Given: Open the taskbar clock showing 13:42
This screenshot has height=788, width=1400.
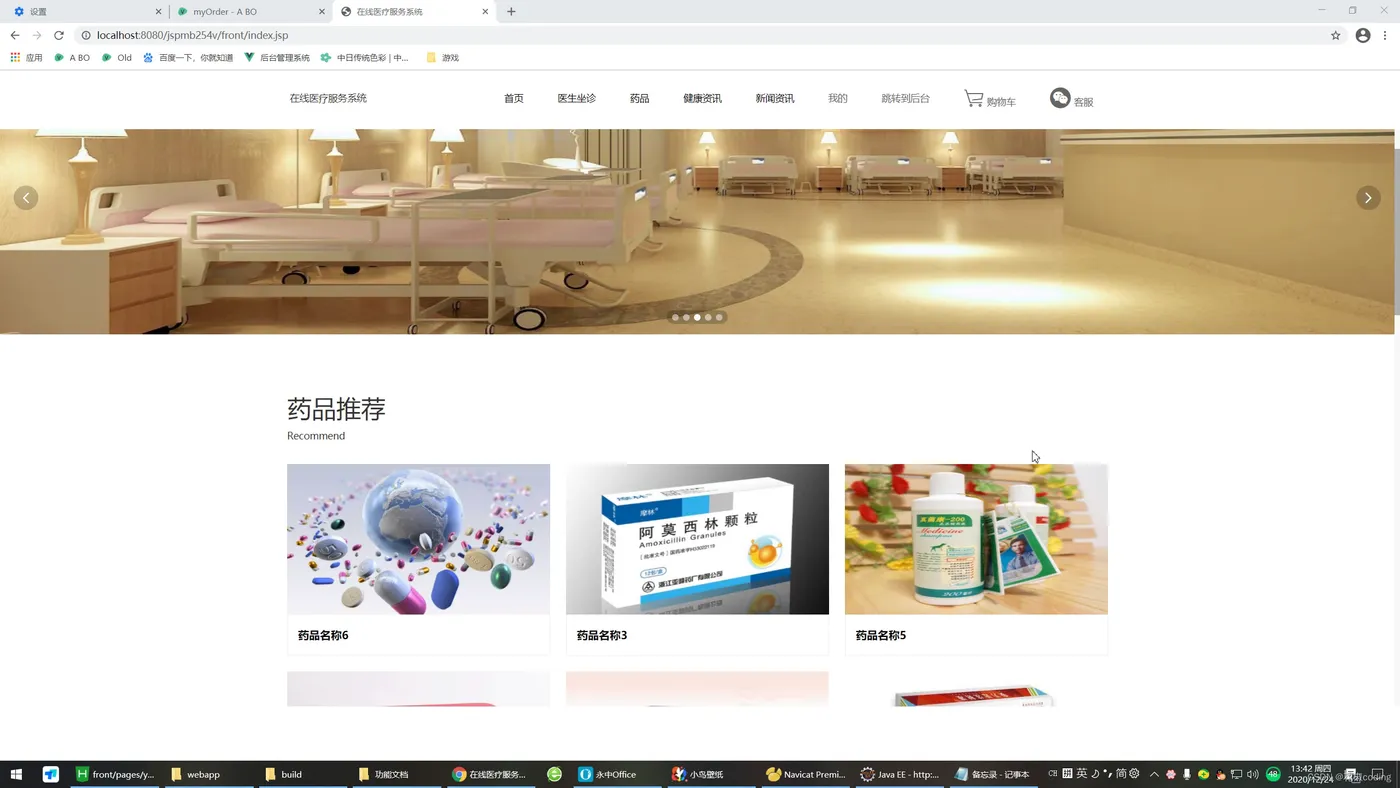Looking at the screenshot, I should (x=1310, y=774).
